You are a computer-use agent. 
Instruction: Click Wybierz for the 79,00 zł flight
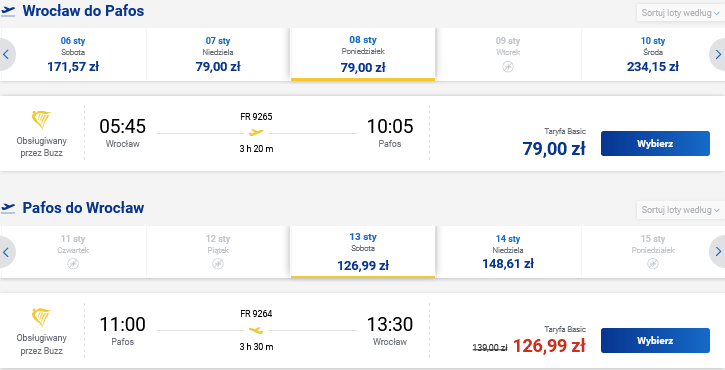click(655, 143)
